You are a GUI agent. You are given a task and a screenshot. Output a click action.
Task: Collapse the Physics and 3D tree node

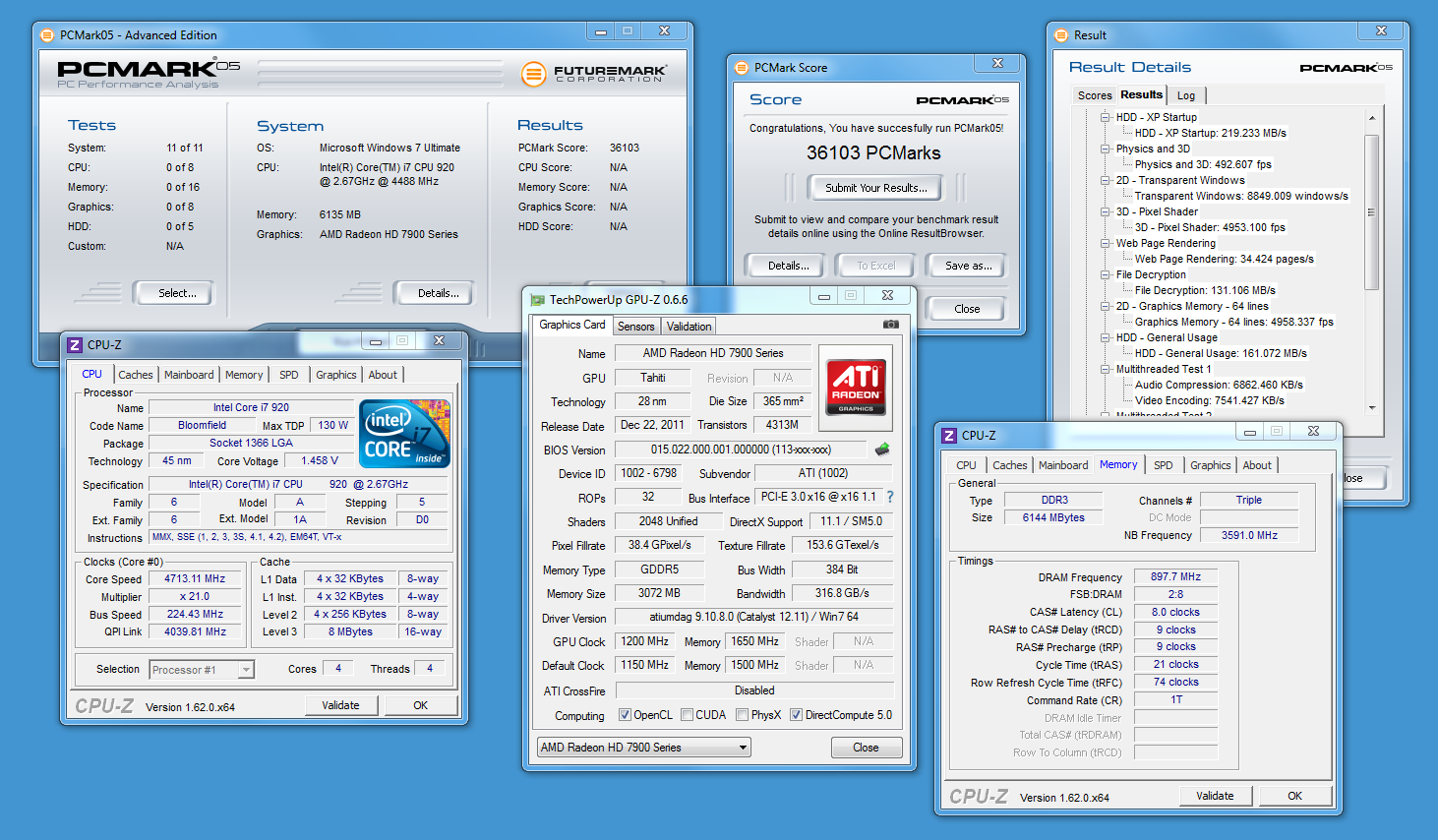[1105, 149]
